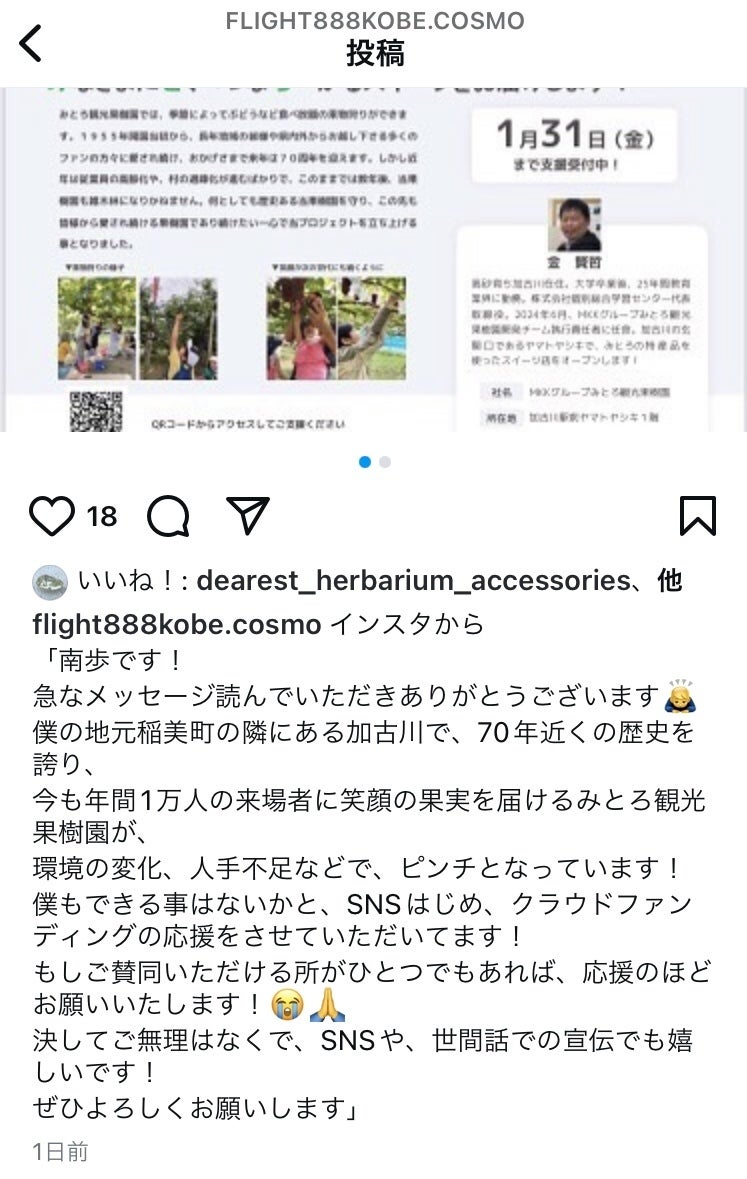Save post with bookmark icon
Screen dimensions: 747x1179
697,516
